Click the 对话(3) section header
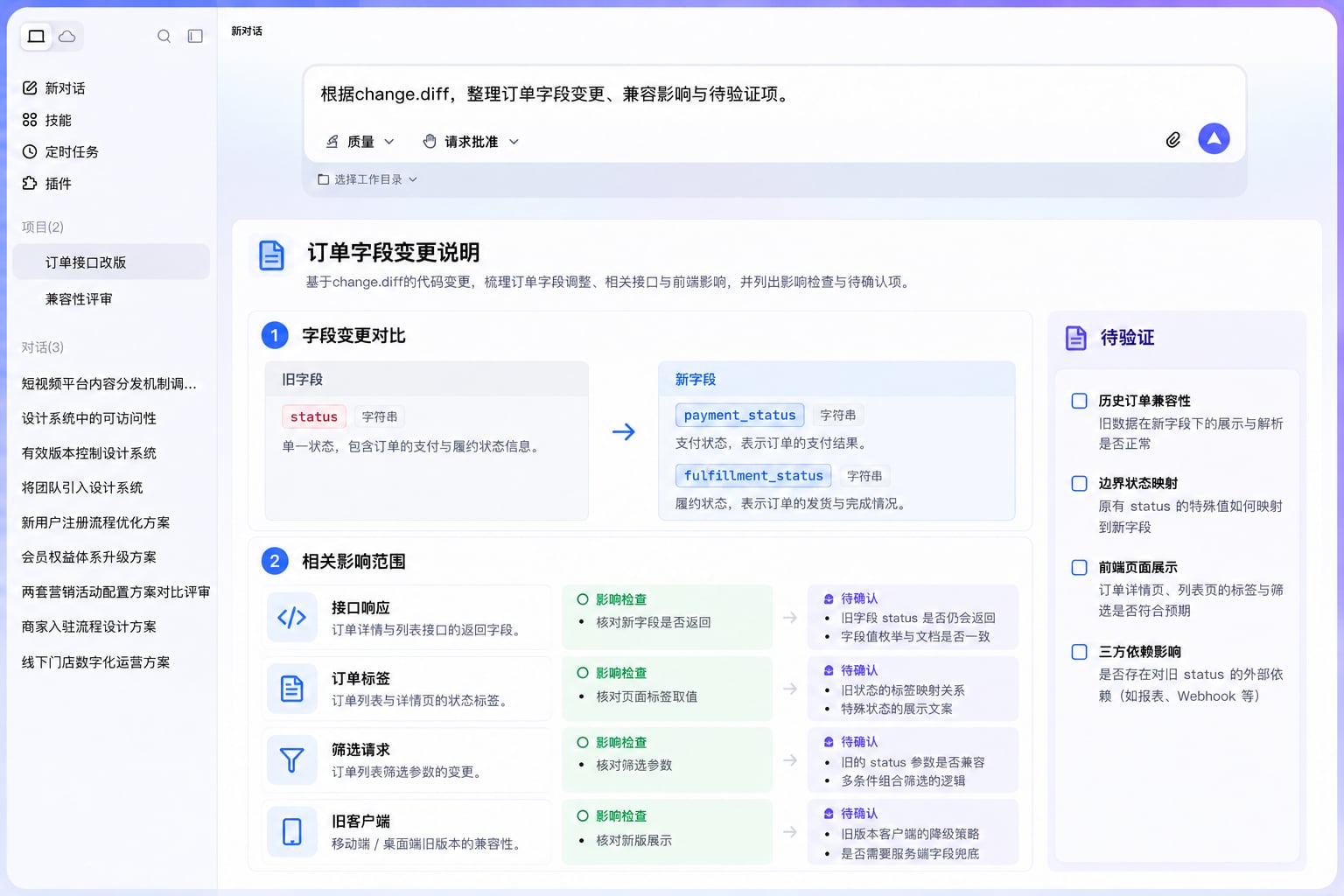The image size is (1344, 896). 42,347
